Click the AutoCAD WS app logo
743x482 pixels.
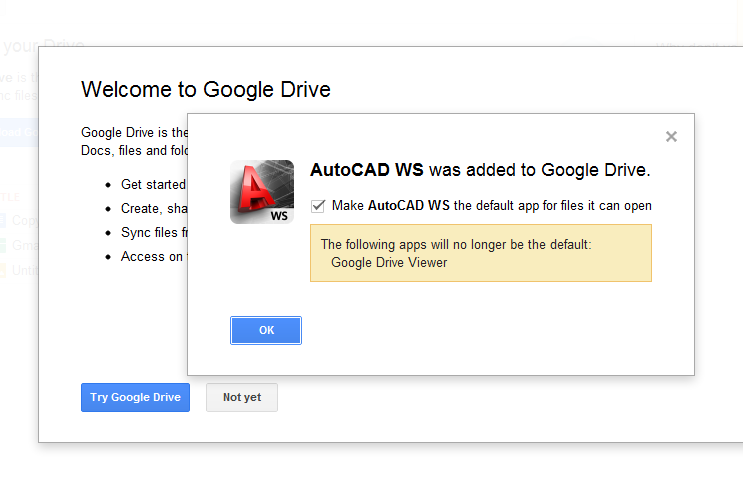262,192
